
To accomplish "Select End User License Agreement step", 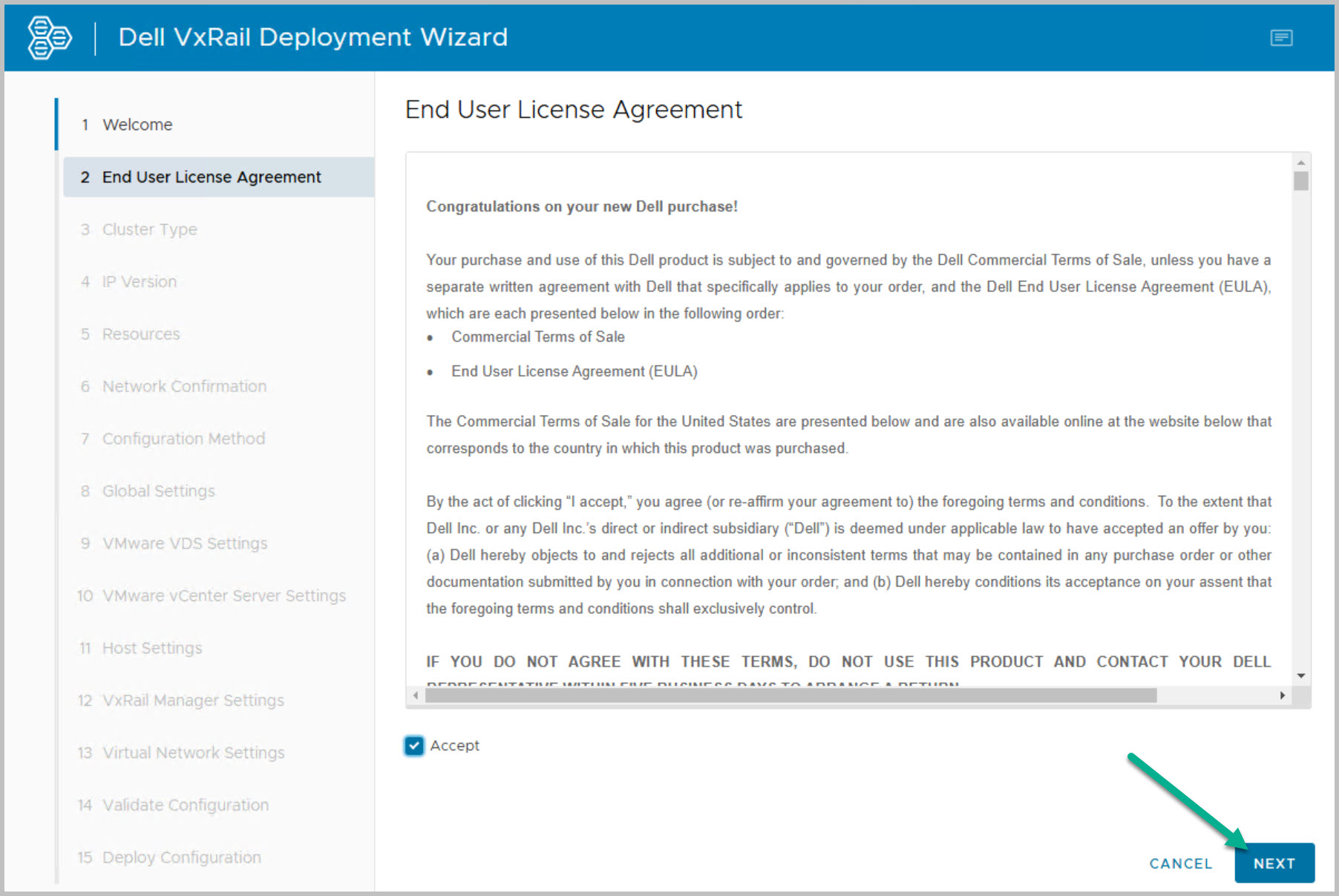I will [x=212, y=177].
